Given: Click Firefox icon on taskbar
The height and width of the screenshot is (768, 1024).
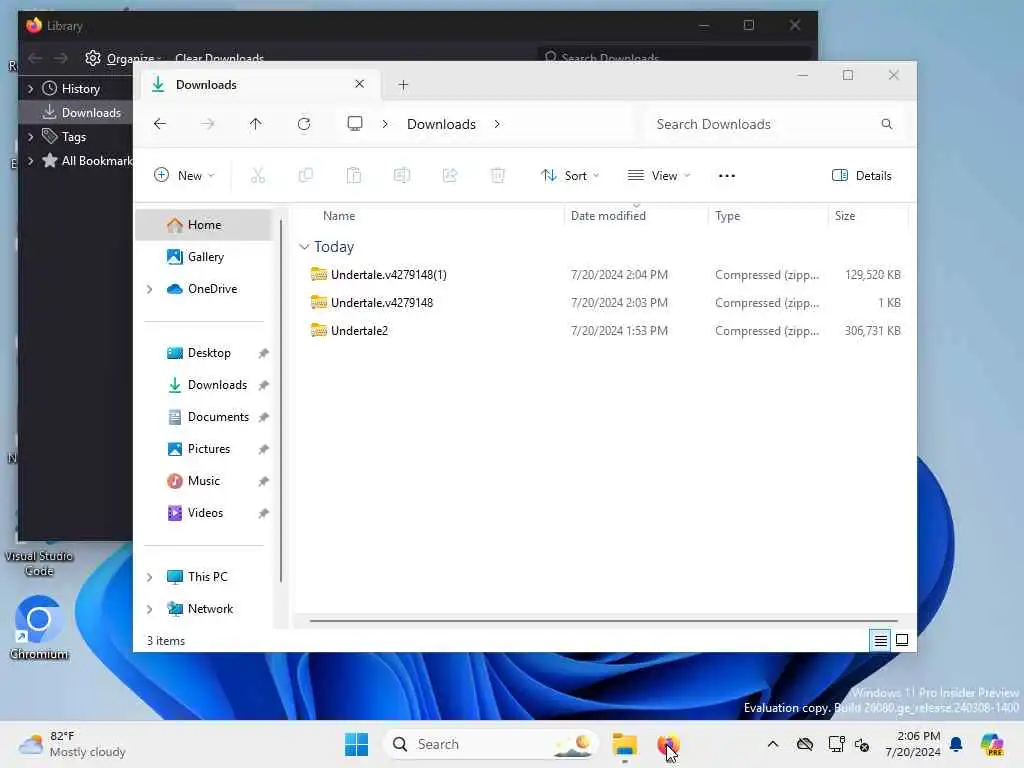Looking at the screenshot, I should 668,744.
